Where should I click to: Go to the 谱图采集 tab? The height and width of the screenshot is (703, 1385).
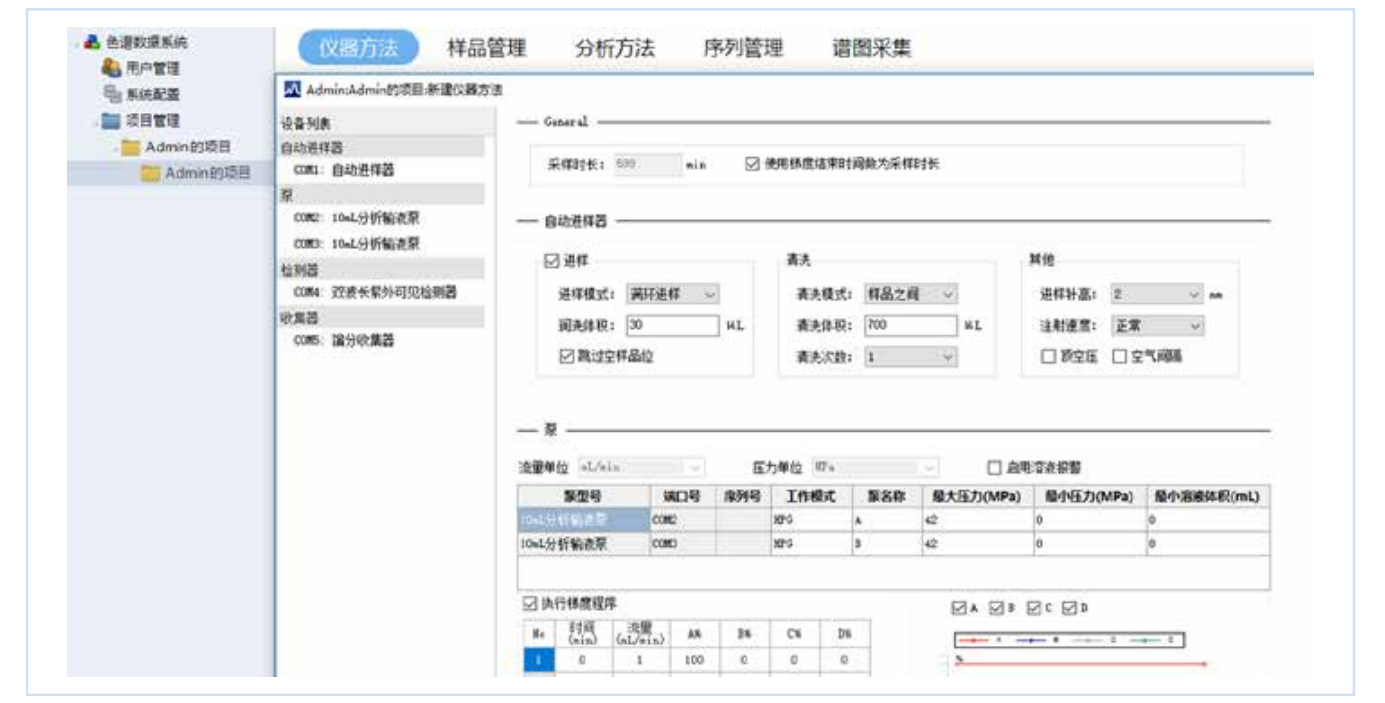(x=872, y=48)
